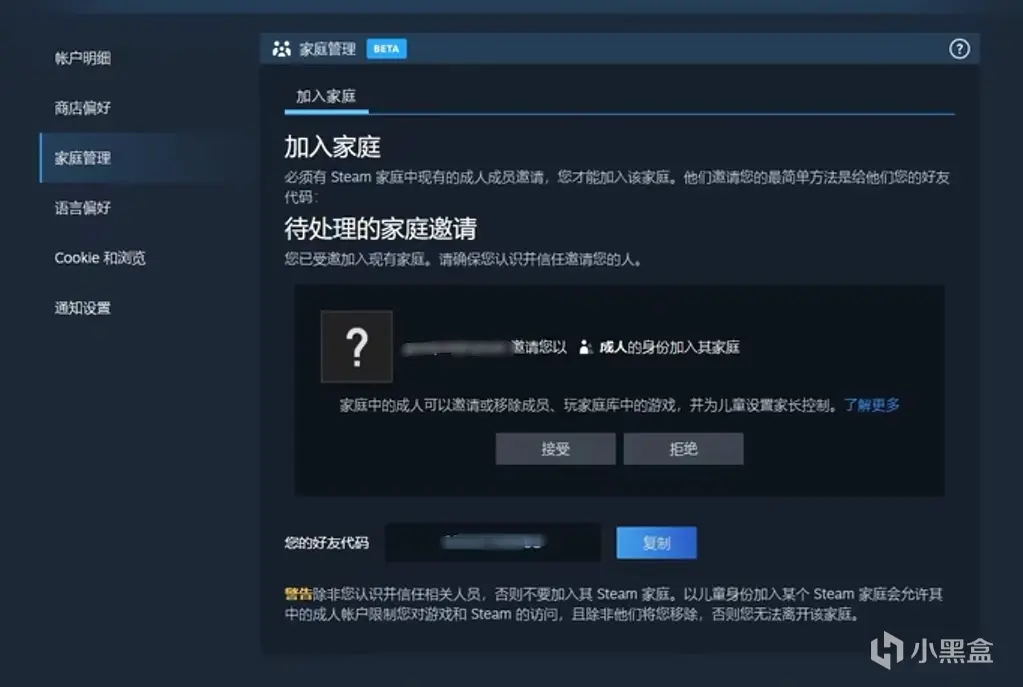Open 帐户明细 in sidebar
The width and height of the screenshot is (1023, 687).
(83, 58)
